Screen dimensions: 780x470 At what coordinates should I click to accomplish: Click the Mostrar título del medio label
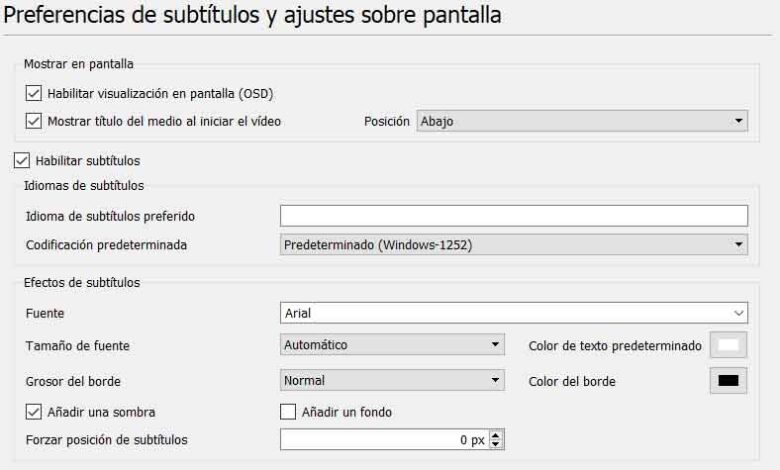pyautogui.click(x=164, y=121)
